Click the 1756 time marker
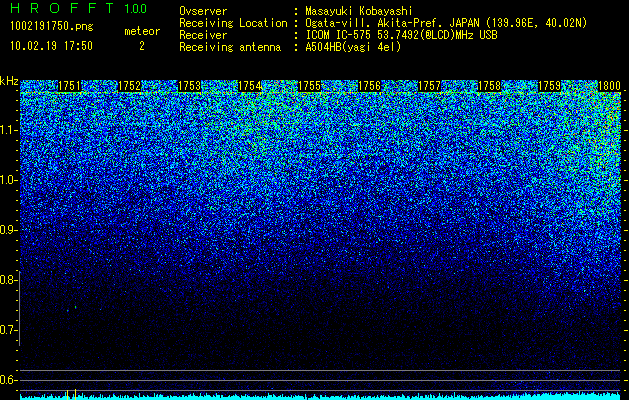629x400 pixels. 369,86
